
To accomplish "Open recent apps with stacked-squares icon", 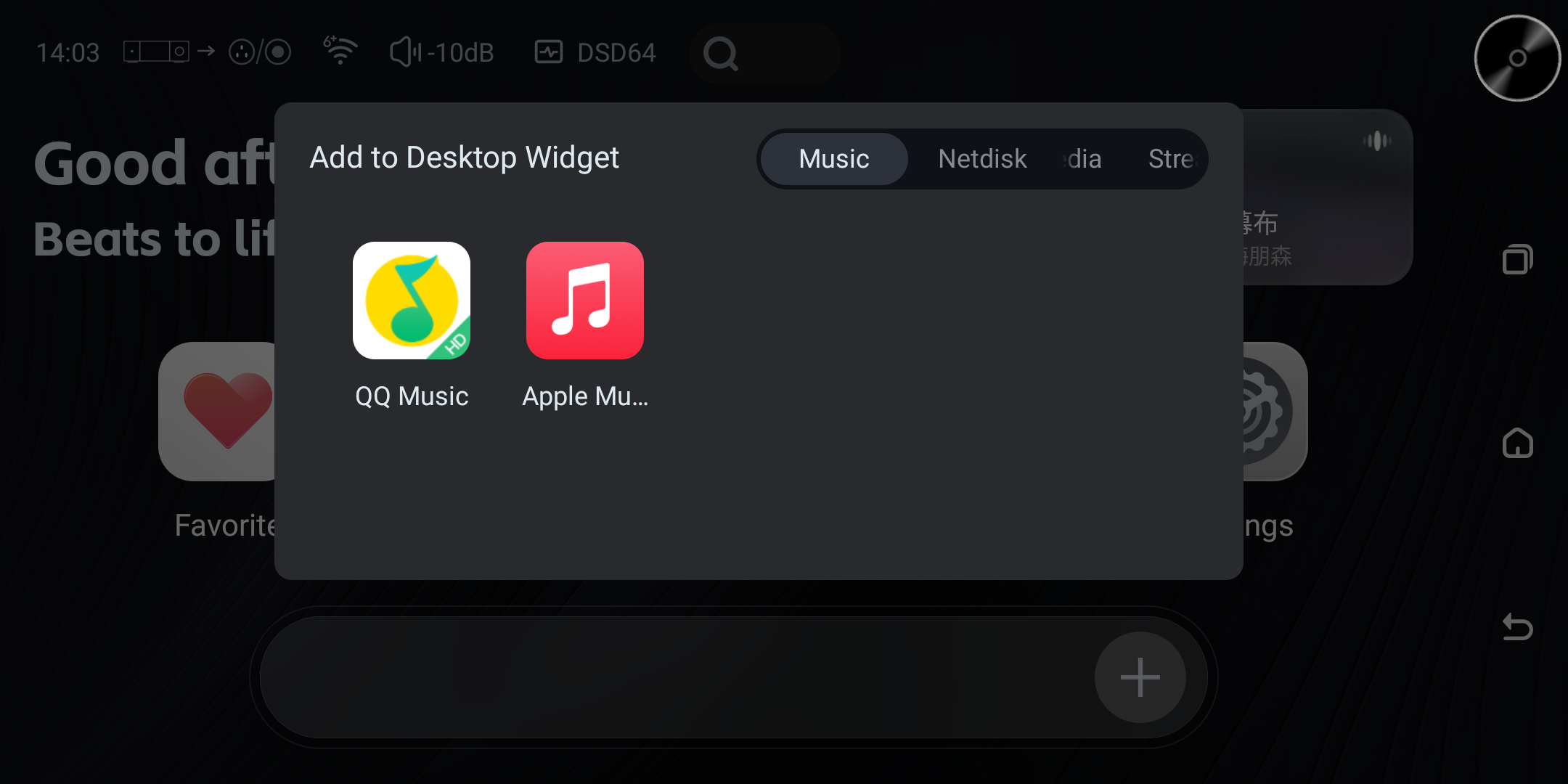I will [x=1517, y=259].
